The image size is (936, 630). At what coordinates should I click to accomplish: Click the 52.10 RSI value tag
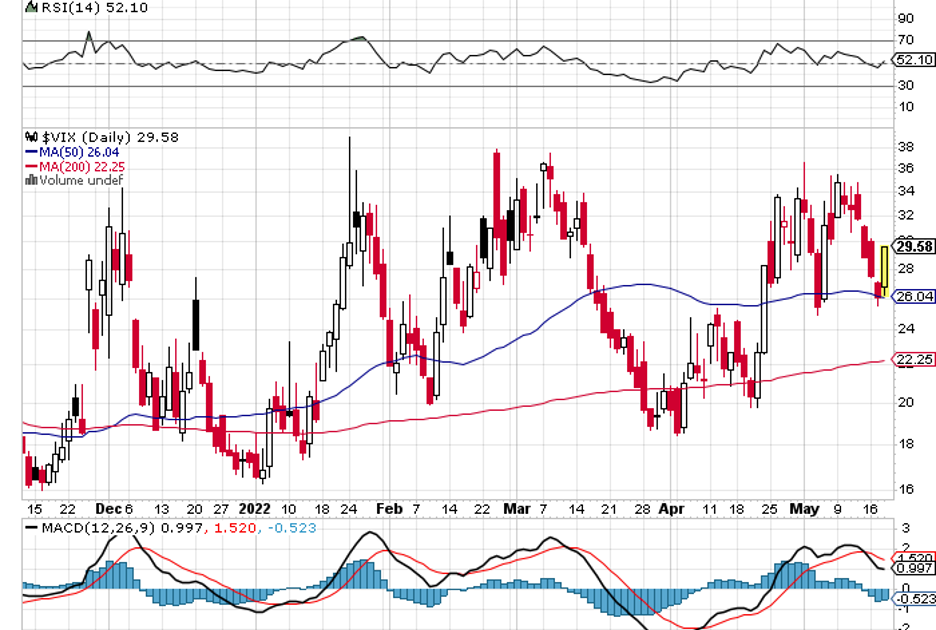tap(914, 60)
